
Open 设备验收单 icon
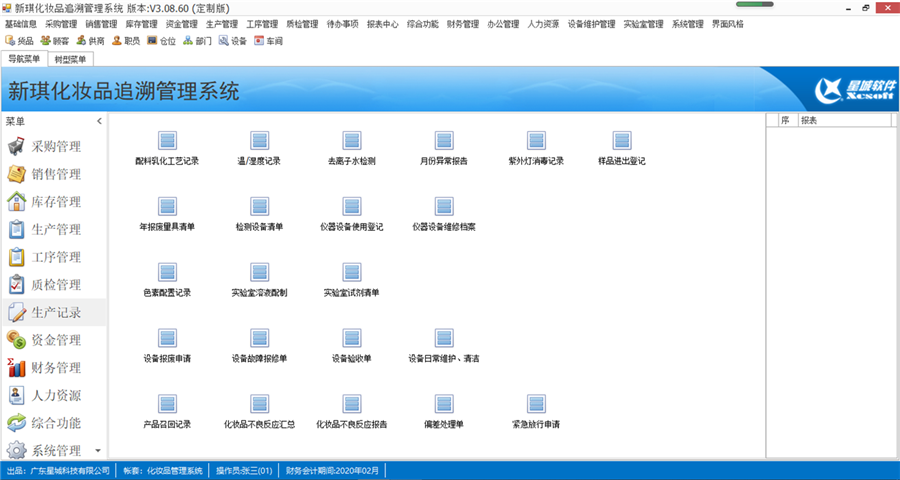[352, 339]
